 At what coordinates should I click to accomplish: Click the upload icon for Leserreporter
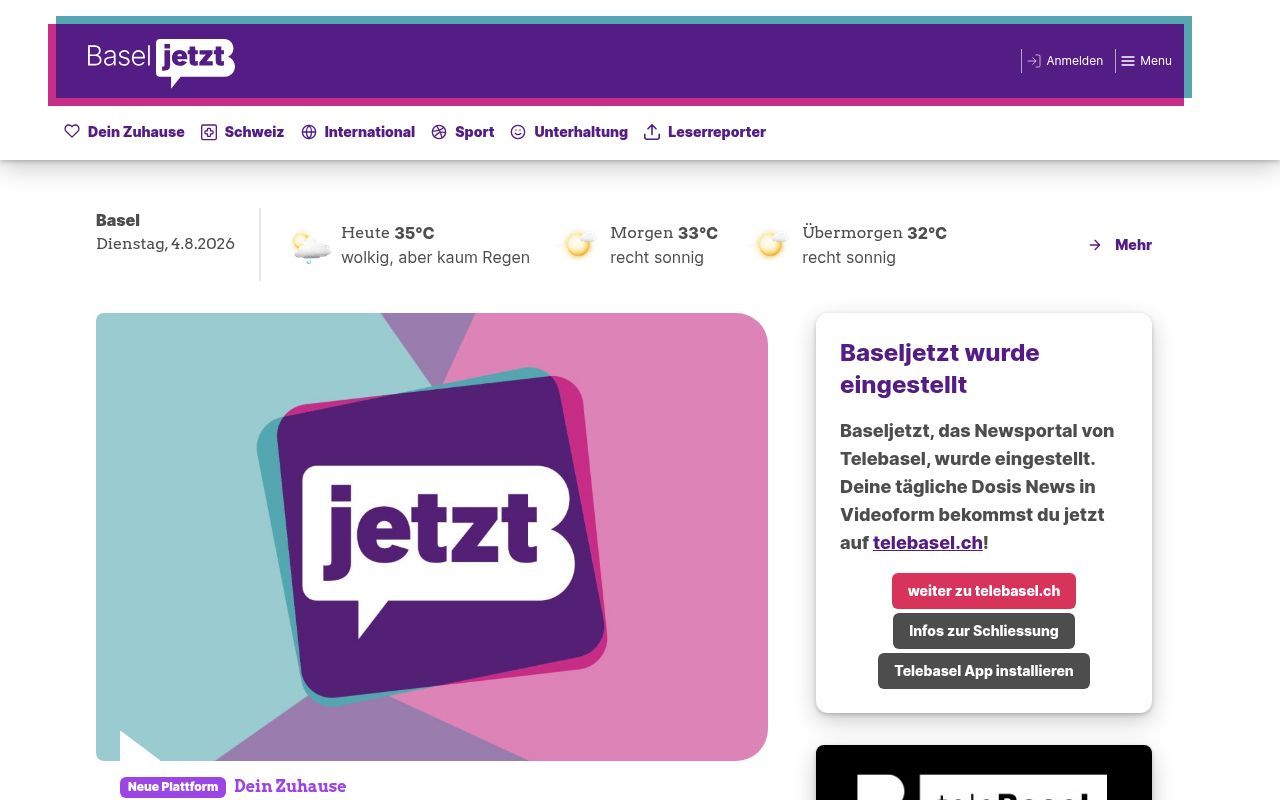652,132
